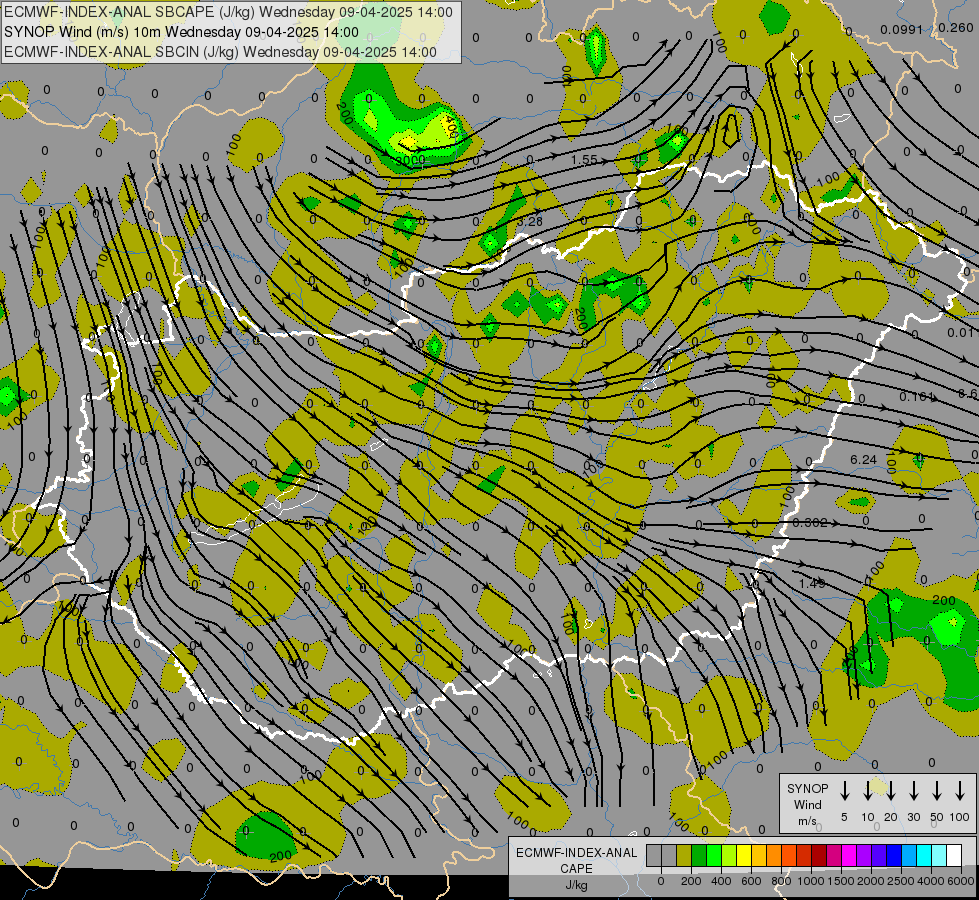Select the pure blue CAPE swatch before 2500

(894, 855)
